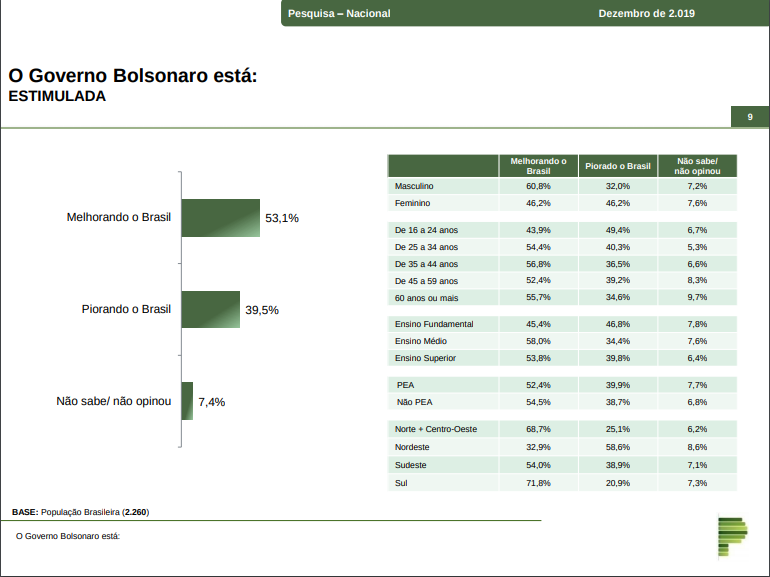This screenshot has width=770, height=577.
Task: Click the 'Piorando o Brasil' table column header
Action: 617,166
